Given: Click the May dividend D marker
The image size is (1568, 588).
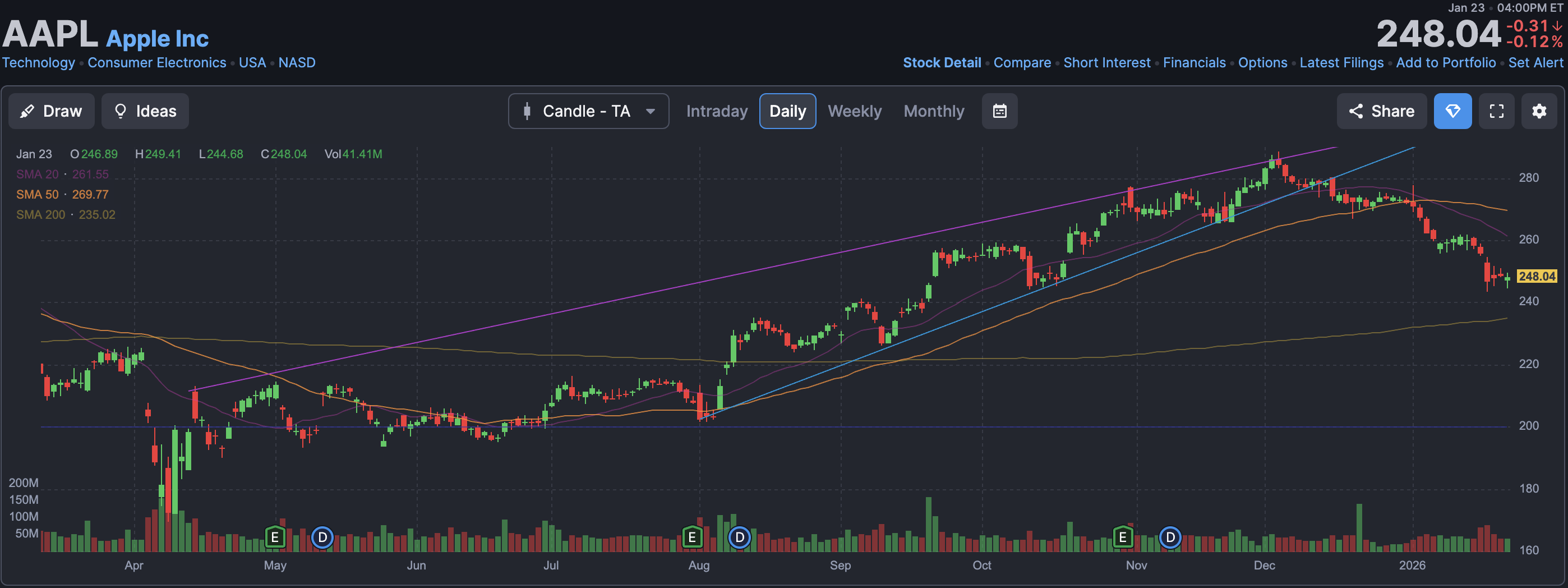Looking at the screenshot, I should [322, 538].
